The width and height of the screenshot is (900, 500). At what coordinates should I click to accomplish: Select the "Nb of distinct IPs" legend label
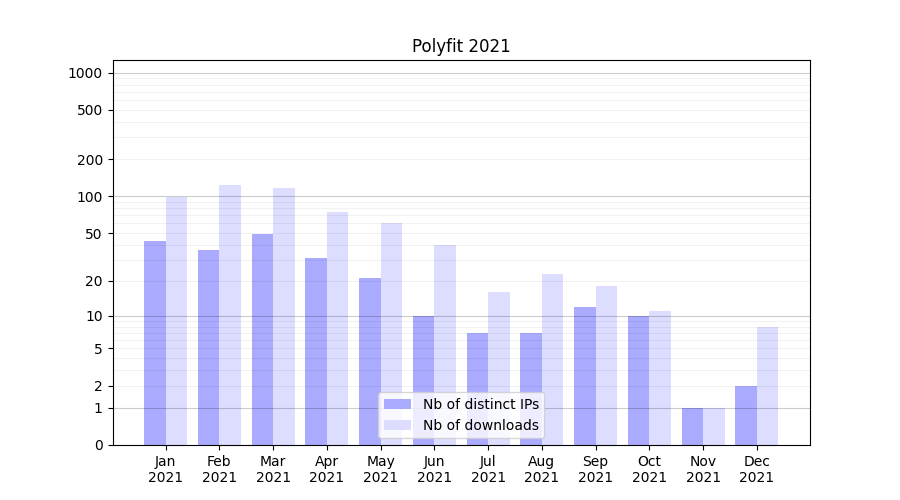point(480,404)
